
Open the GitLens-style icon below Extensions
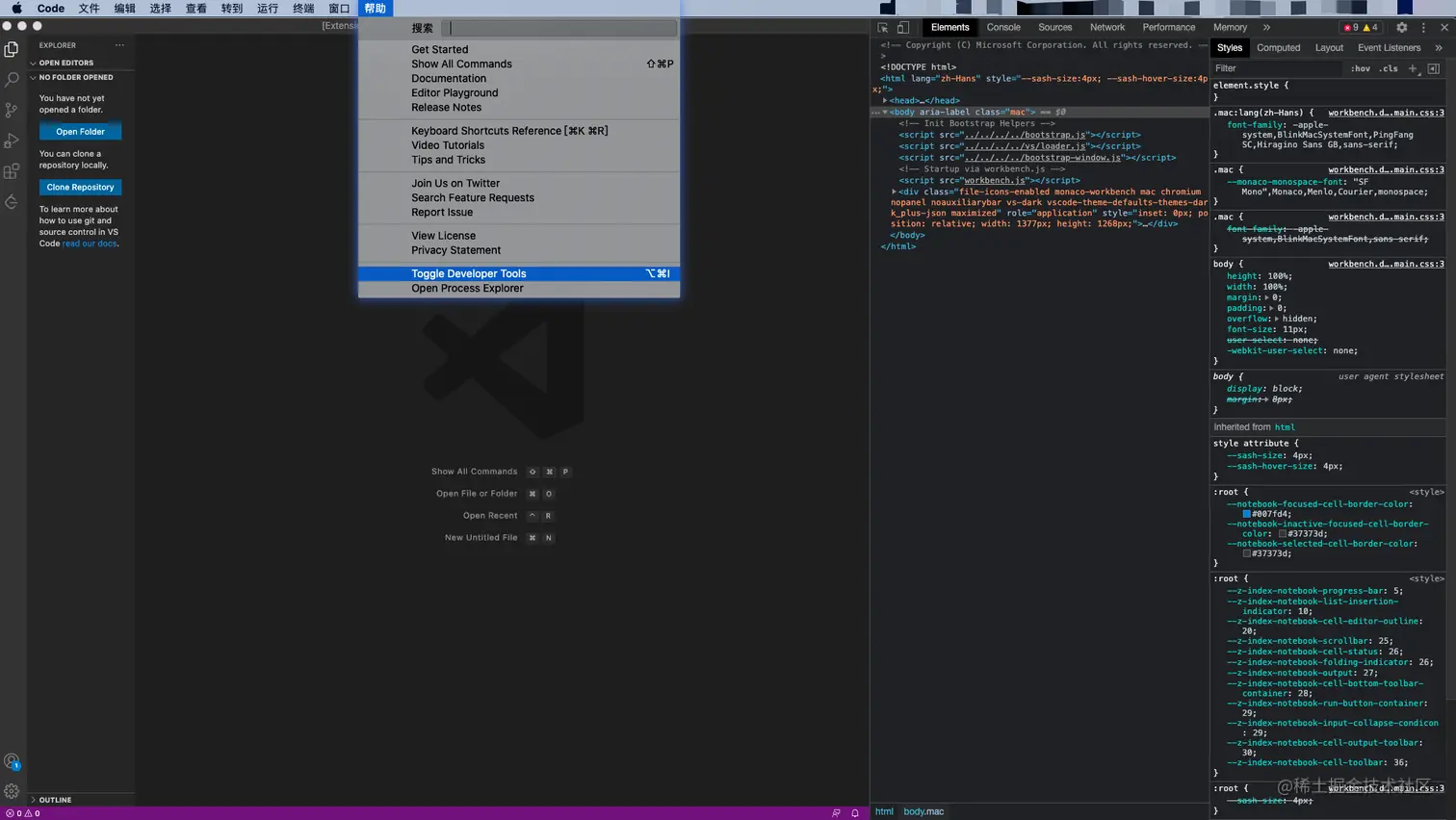tap(12, 202)
